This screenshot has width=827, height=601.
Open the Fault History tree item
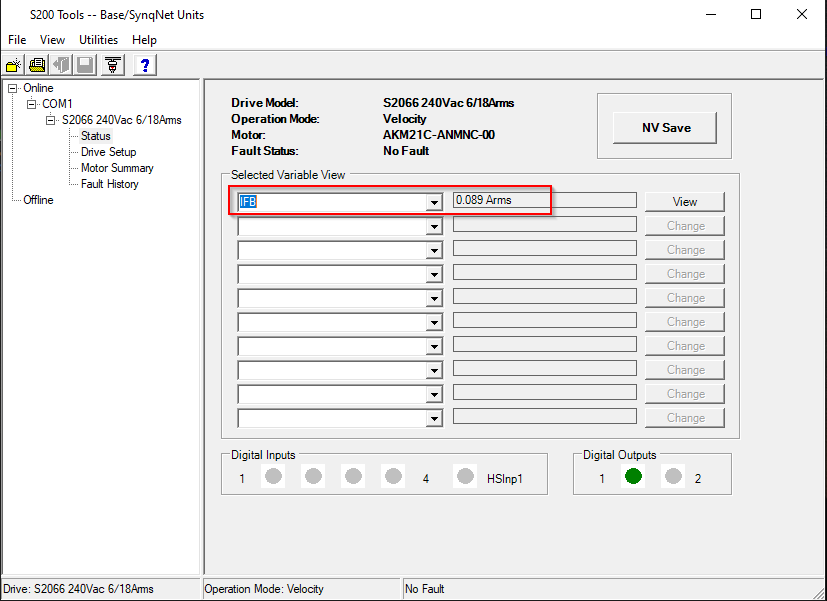[x=110, y=184]
